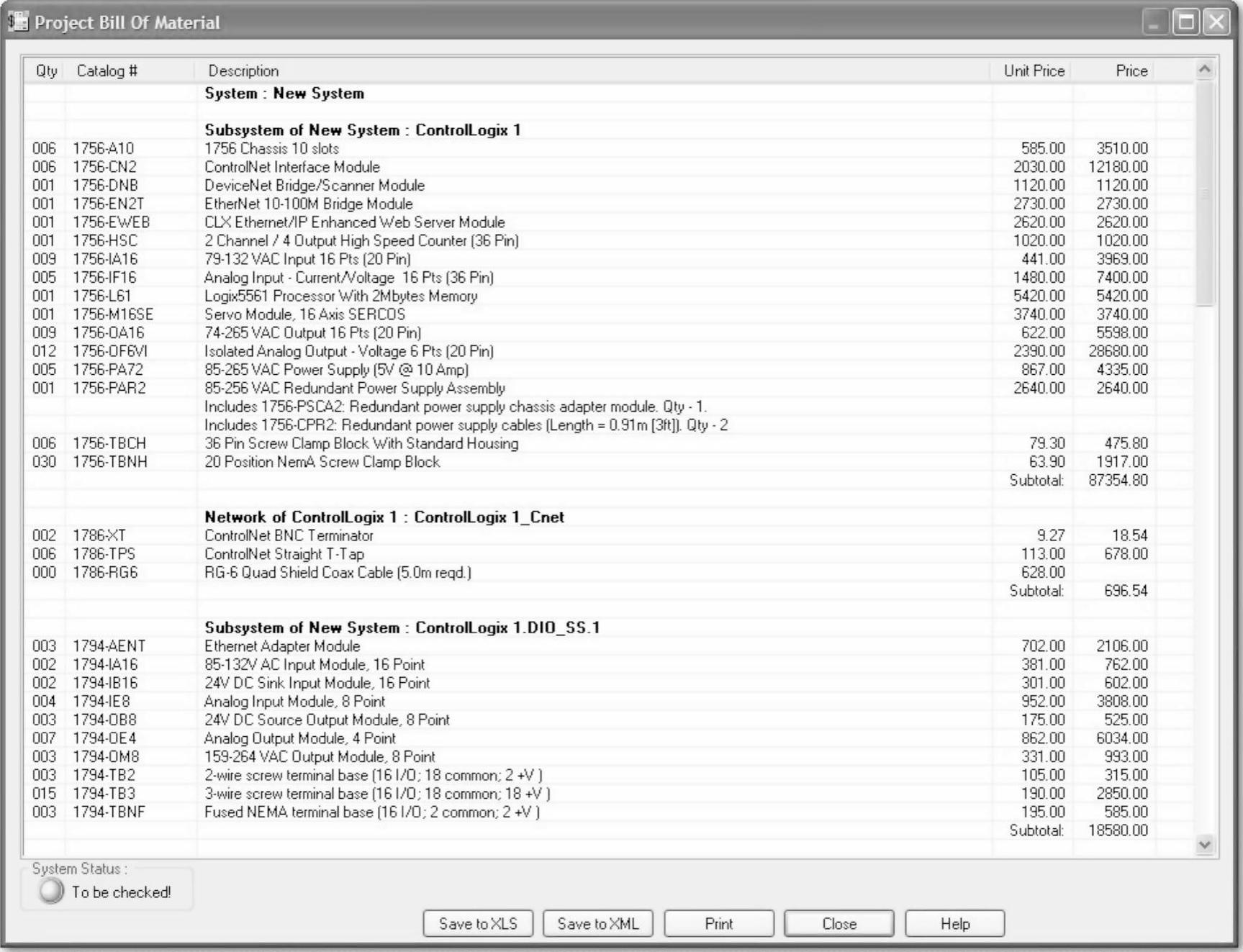Click the subtotal value 696.54

(x=1126, y=591)
